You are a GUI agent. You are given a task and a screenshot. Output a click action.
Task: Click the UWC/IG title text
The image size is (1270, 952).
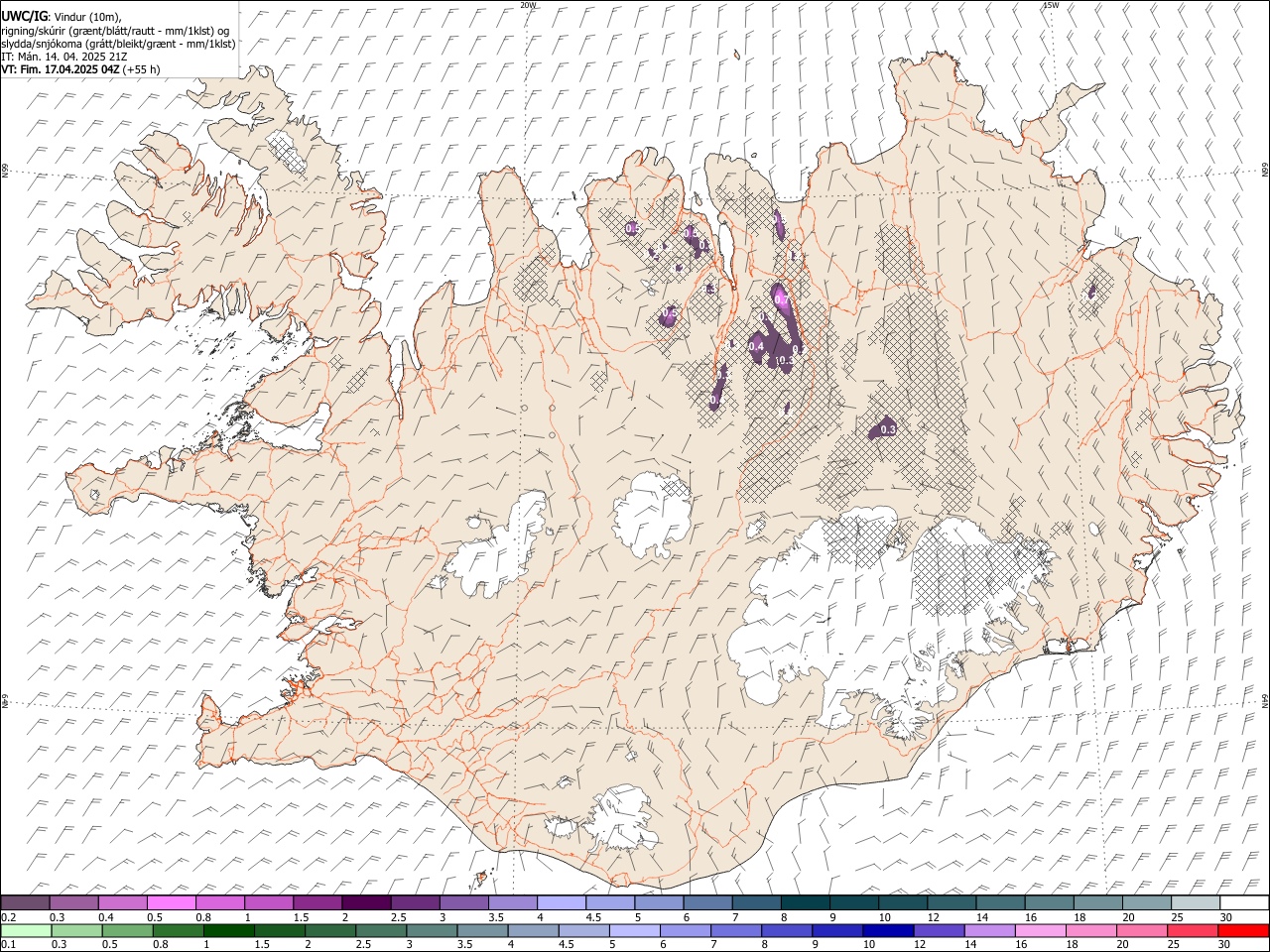(x=24, y=16)
